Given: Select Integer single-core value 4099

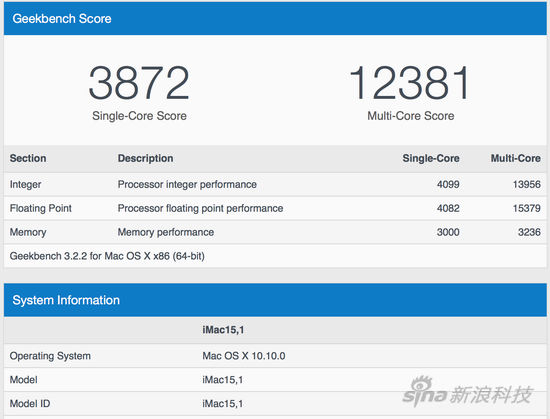Looking at the screenshot, I should coord(448,184).
